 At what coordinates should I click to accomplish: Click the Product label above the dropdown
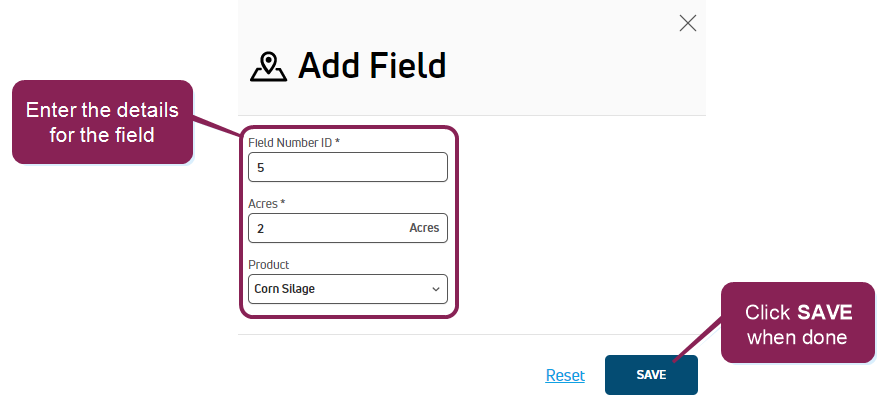269,265
